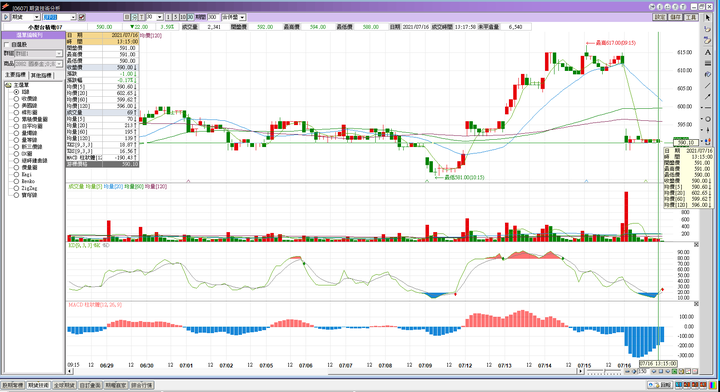
Task: Toggle the red-check checkbox in top toolbar
Action: pos(82,17)
